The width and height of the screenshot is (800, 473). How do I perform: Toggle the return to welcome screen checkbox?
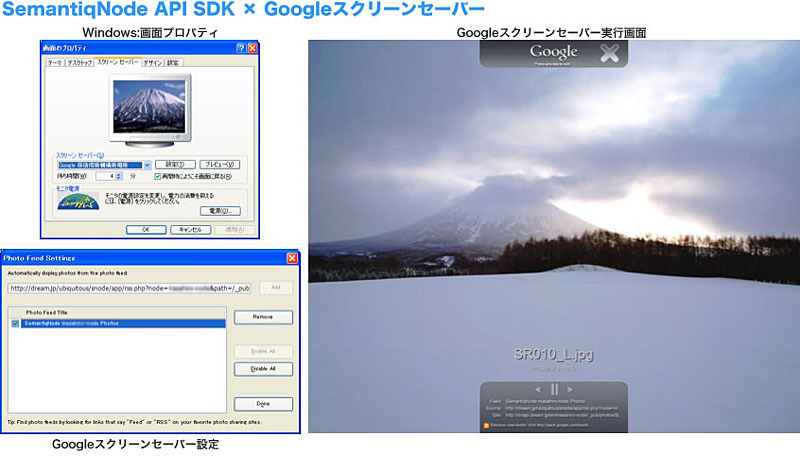pos(158,176)
